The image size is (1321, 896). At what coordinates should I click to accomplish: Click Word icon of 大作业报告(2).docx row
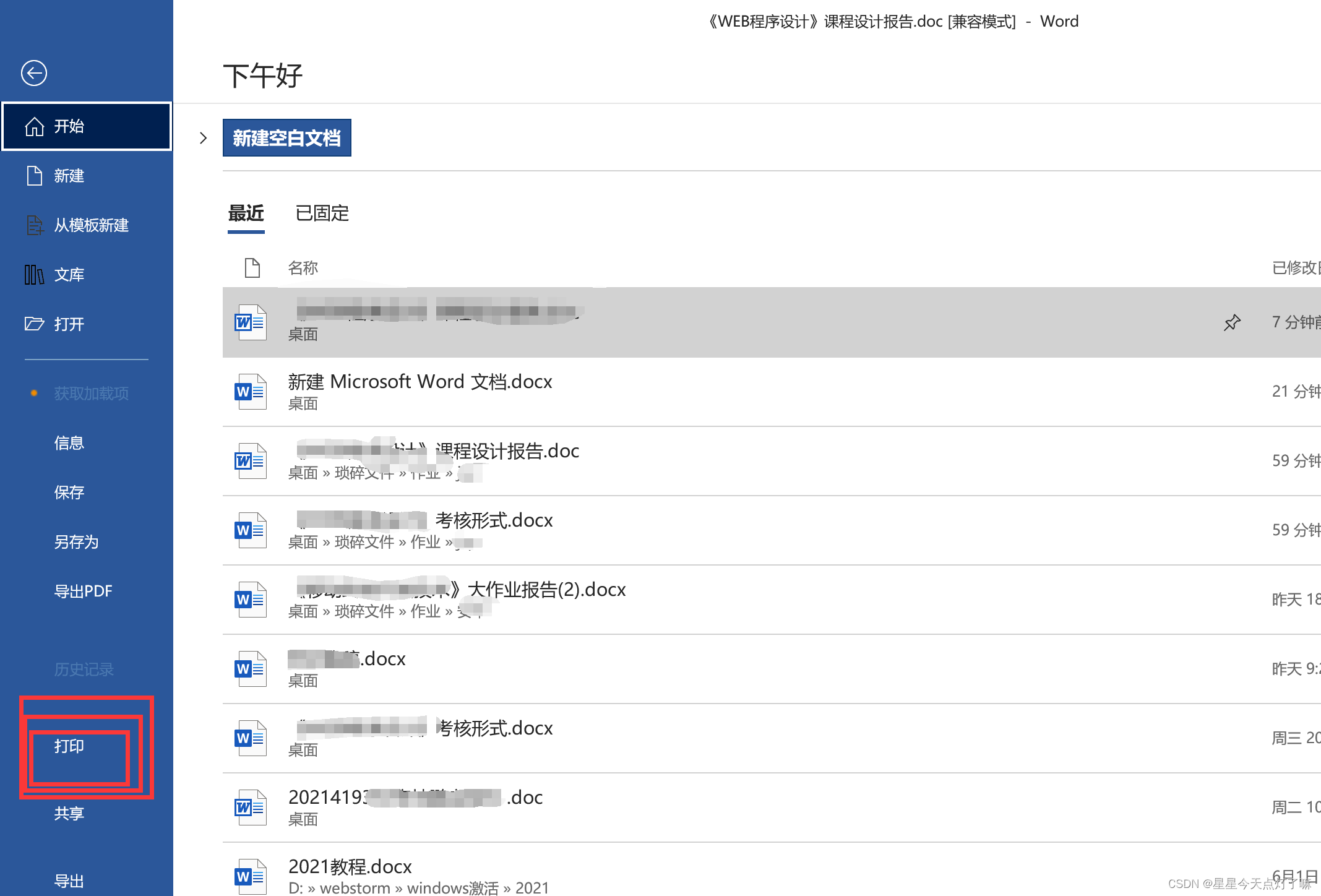(x=250, y=600)
